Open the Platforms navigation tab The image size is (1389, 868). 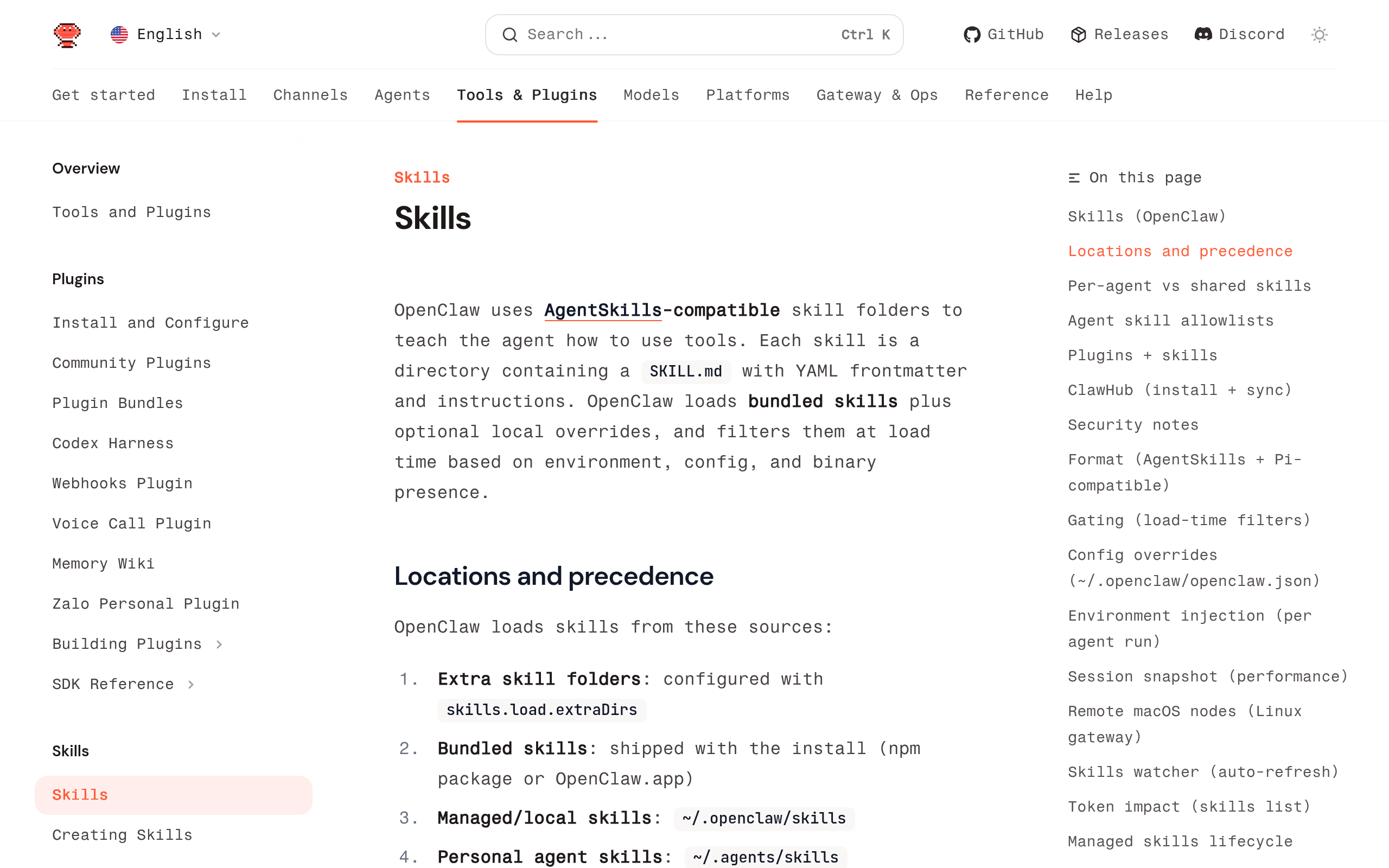pyautogui.click(x=747, y=95)
